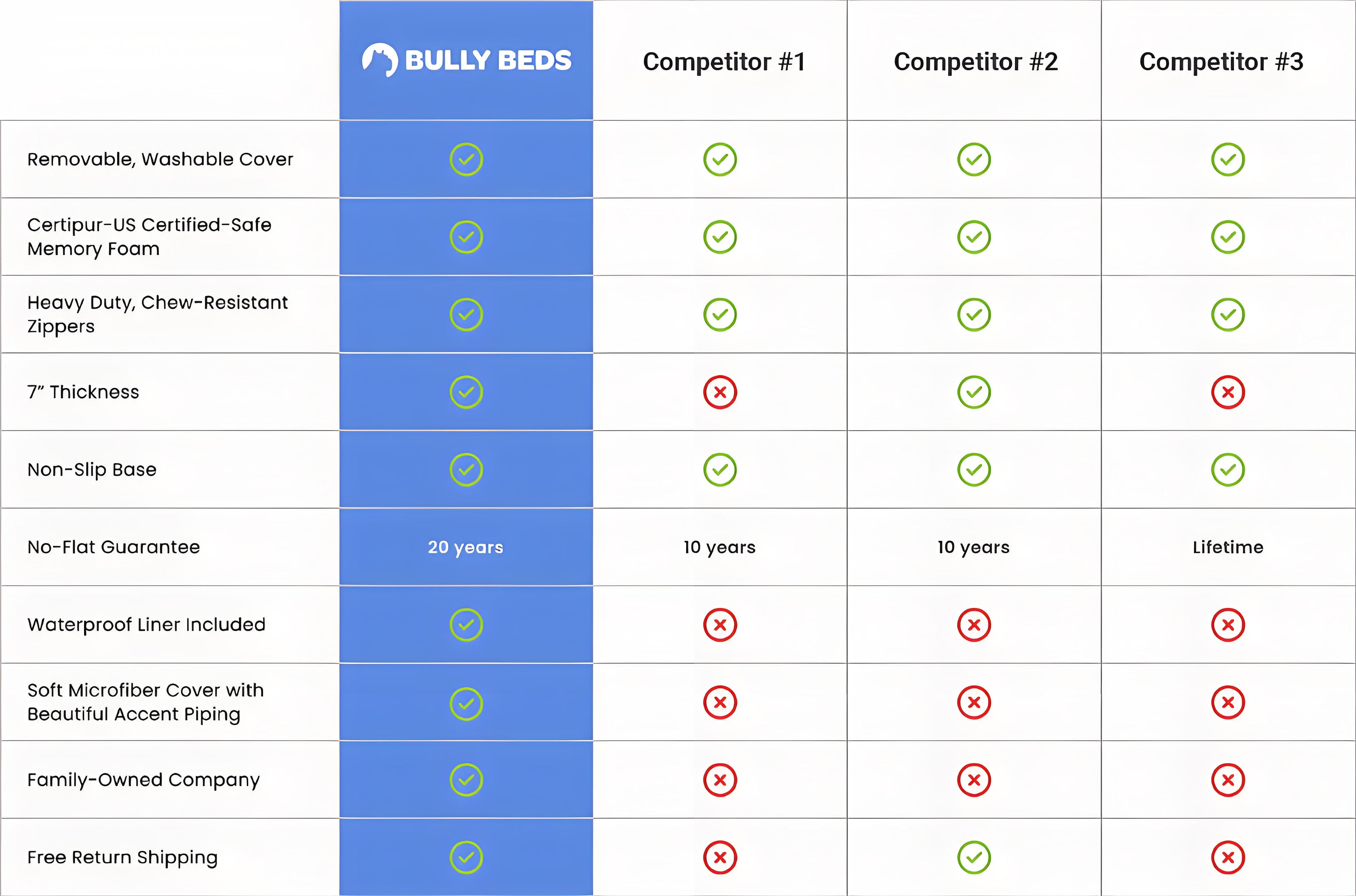
Task: Click the No-Flat Guarantee row label
Action: point(114,547)
